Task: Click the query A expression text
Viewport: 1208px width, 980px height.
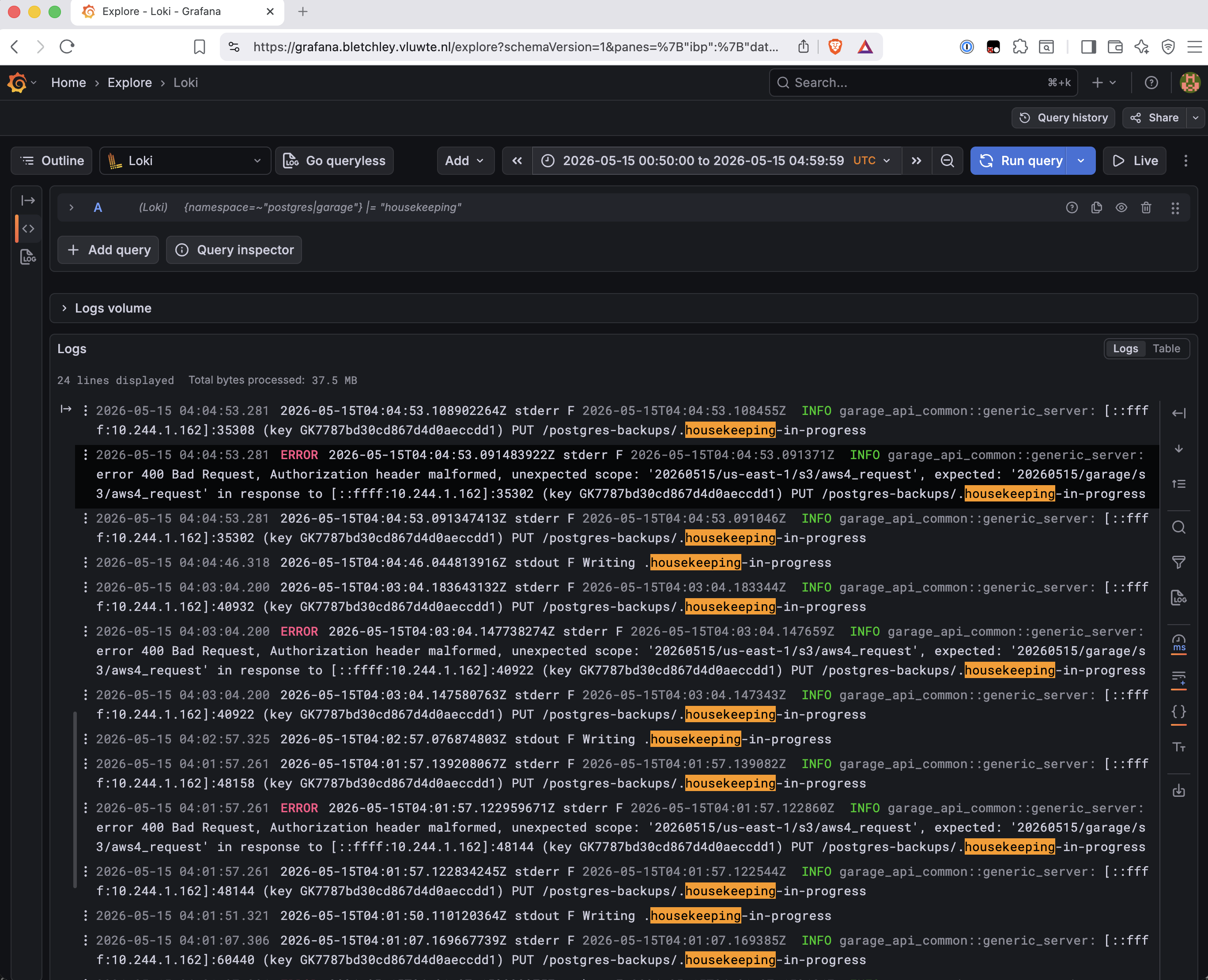Action: coord(322,208)
